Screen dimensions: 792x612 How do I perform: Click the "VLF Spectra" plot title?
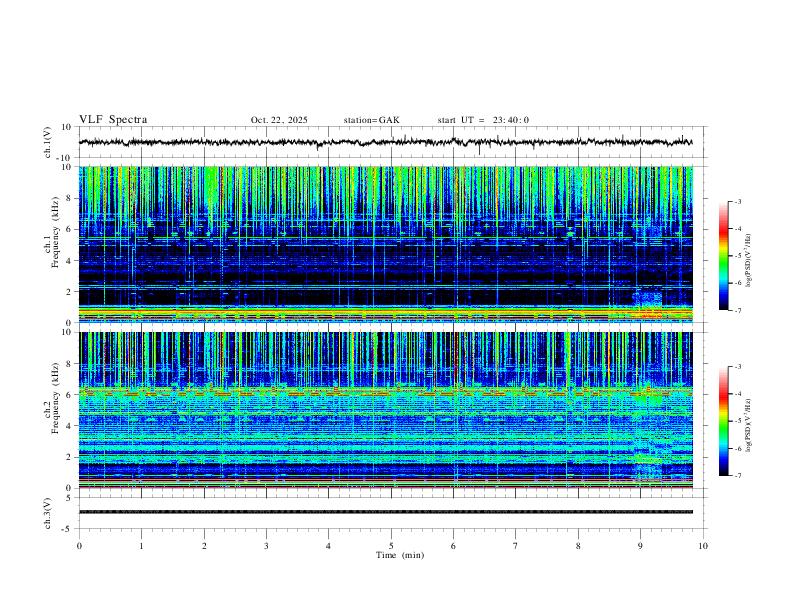tap(113, 120)
